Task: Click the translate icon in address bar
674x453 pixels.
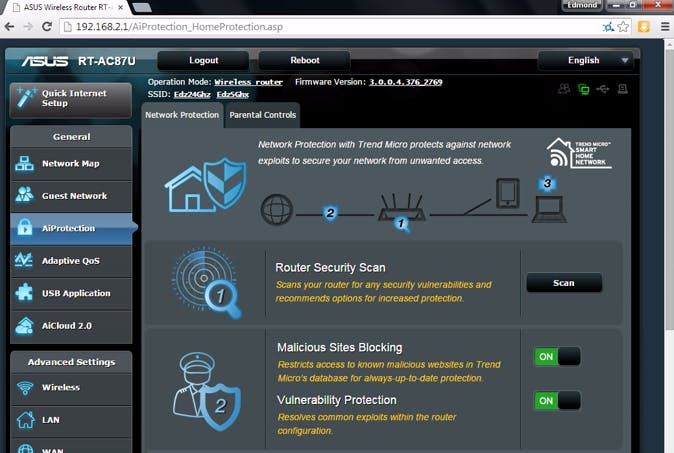Action: point(608,27)
